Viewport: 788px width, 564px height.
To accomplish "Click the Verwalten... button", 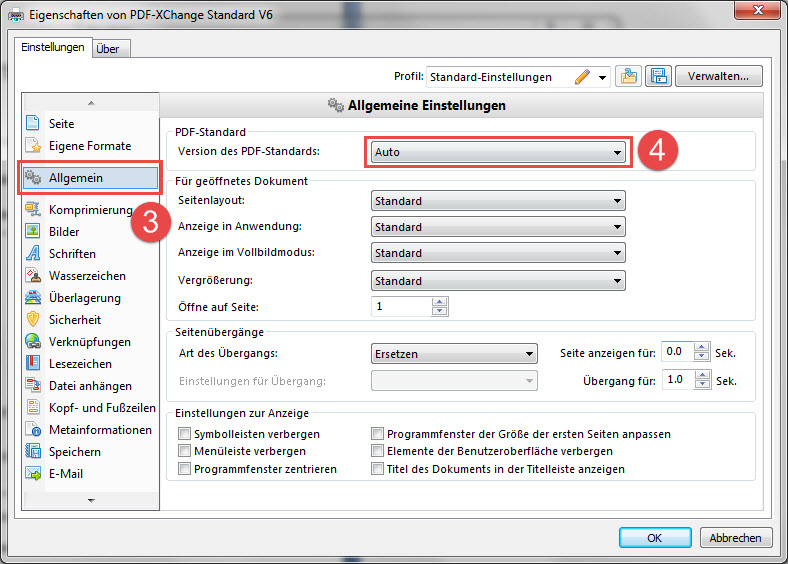I will (x=719, y=76).
